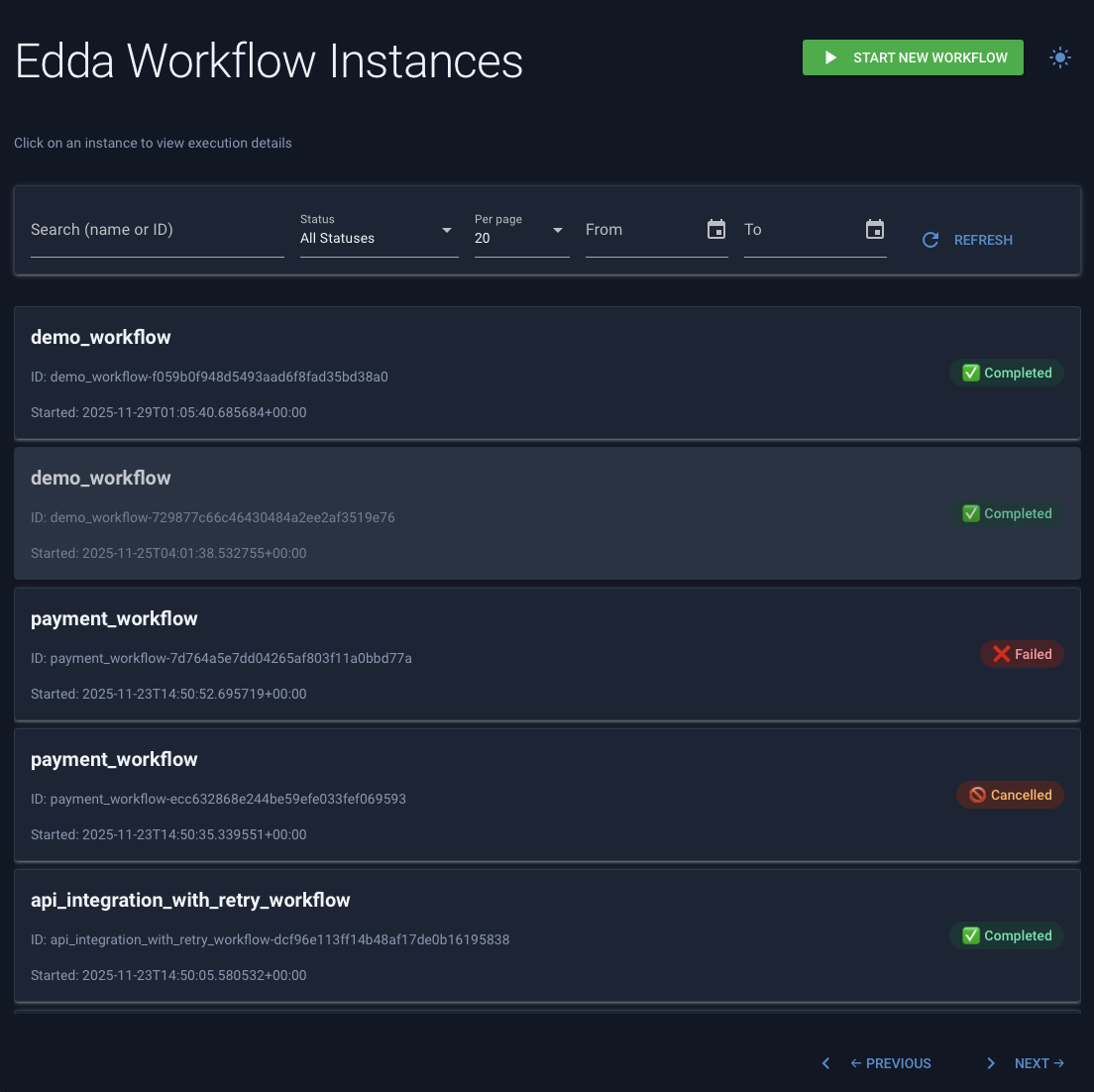Click the left chevron pagination icon
Viewport: 1094px width, 1092px height.
click(x=825, y=1063)
